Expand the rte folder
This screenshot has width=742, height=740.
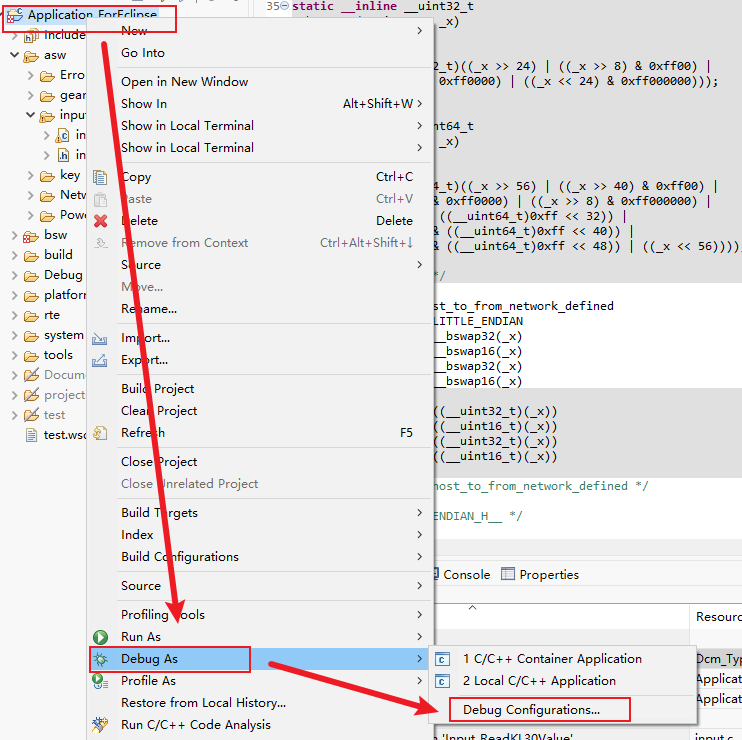click(x=15, y=316)
